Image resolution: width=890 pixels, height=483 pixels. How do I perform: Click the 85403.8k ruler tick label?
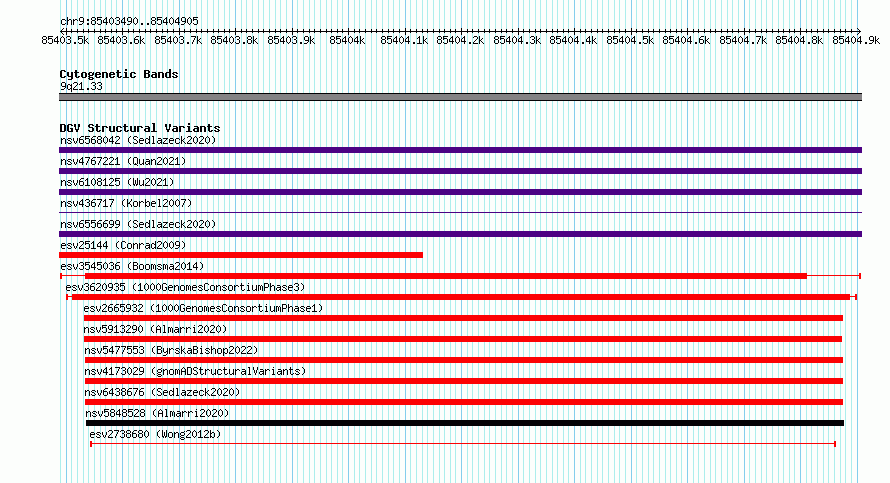pos(234,40)
